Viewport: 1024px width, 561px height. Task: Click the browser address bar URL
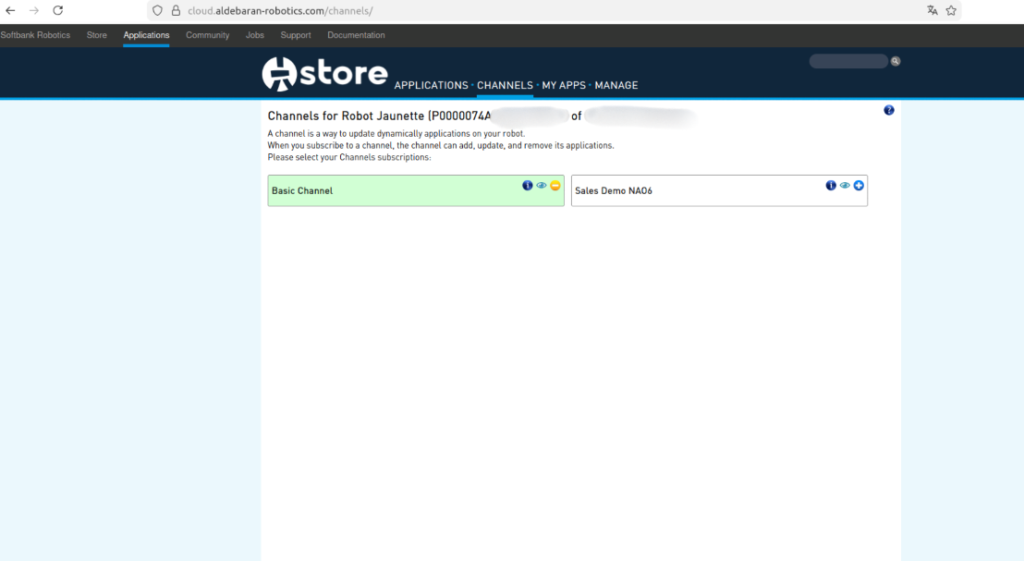[280, 10]
